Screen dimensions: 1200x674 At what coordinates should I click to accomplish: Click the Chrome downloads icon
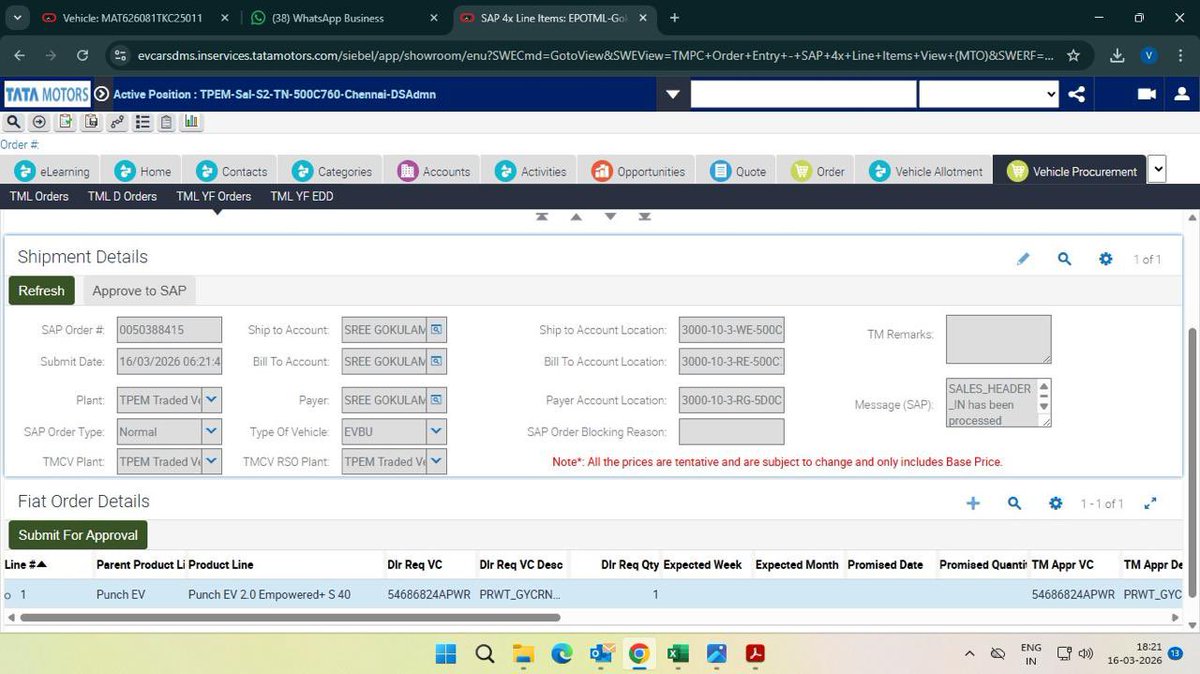[1118, 56]
